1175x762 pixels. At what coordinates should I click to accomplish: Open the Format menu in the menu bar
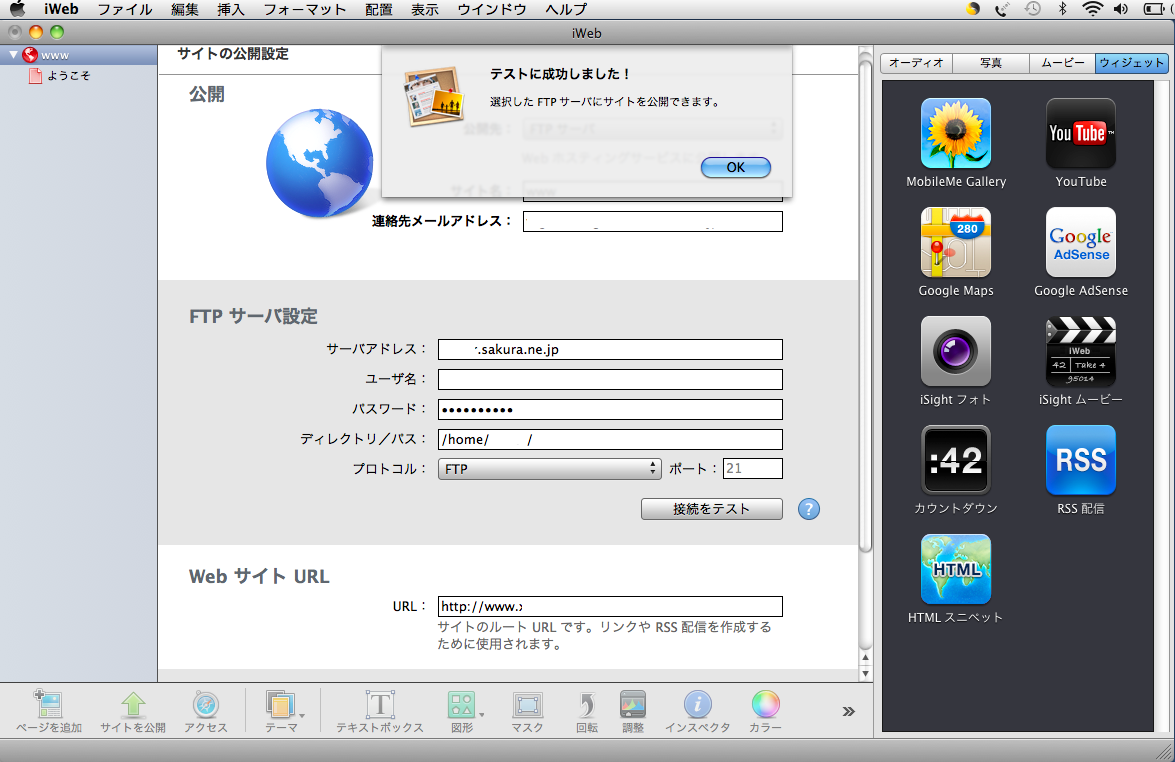click(x=304, y=9)
